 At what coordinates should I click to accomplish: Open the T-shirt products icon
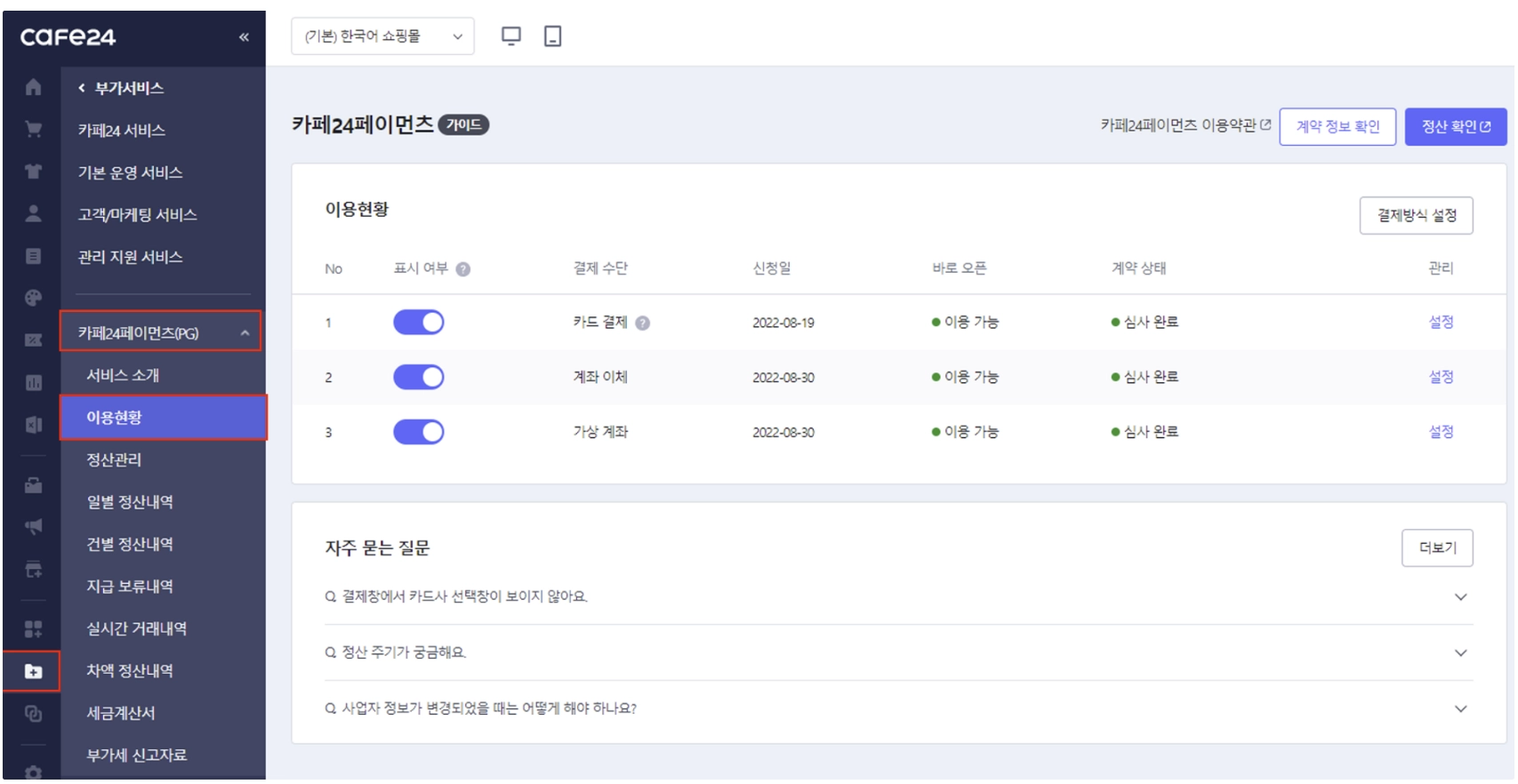(x=33, y=172)
